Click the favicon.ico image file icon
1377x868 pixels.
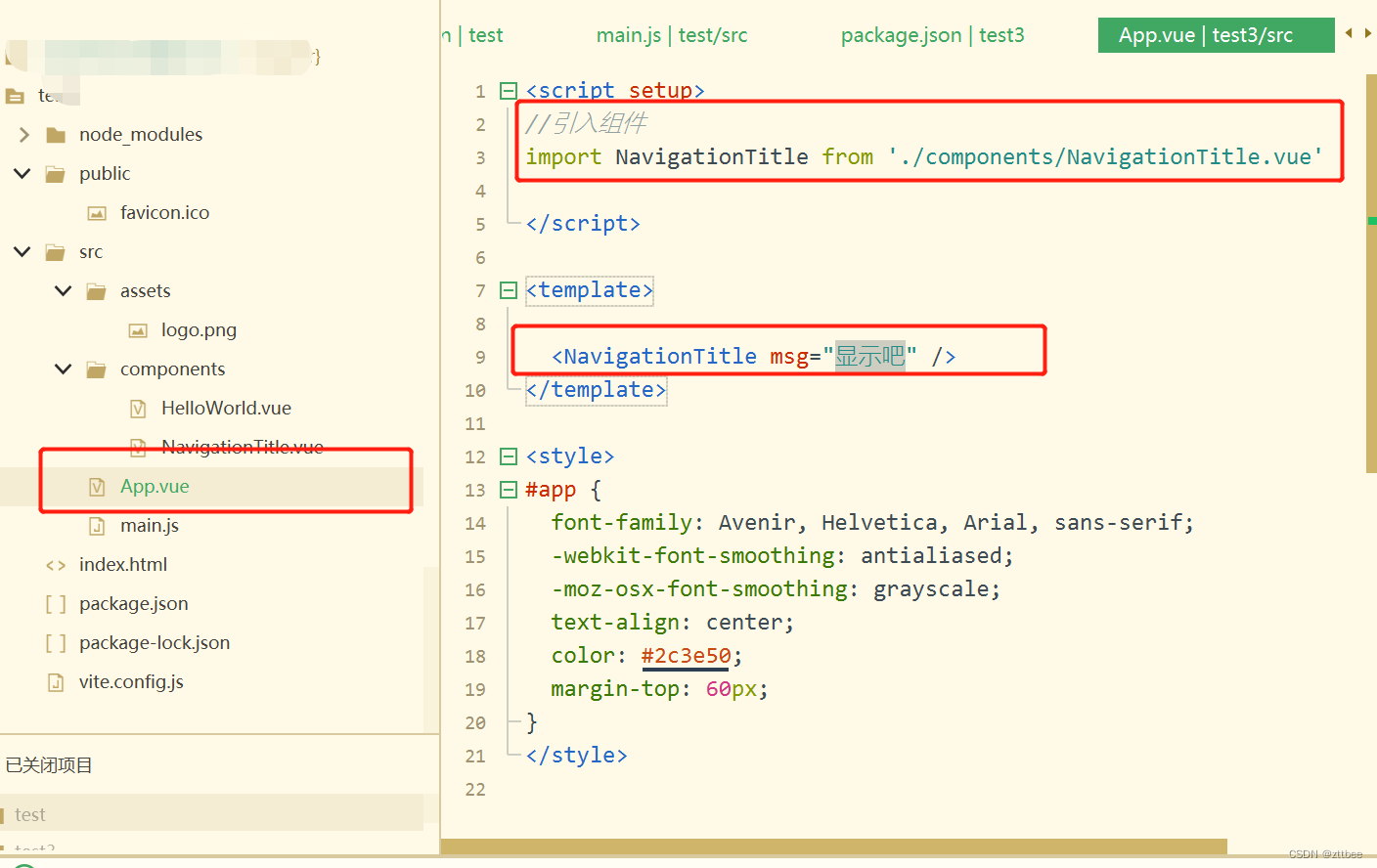click(97, 213)
